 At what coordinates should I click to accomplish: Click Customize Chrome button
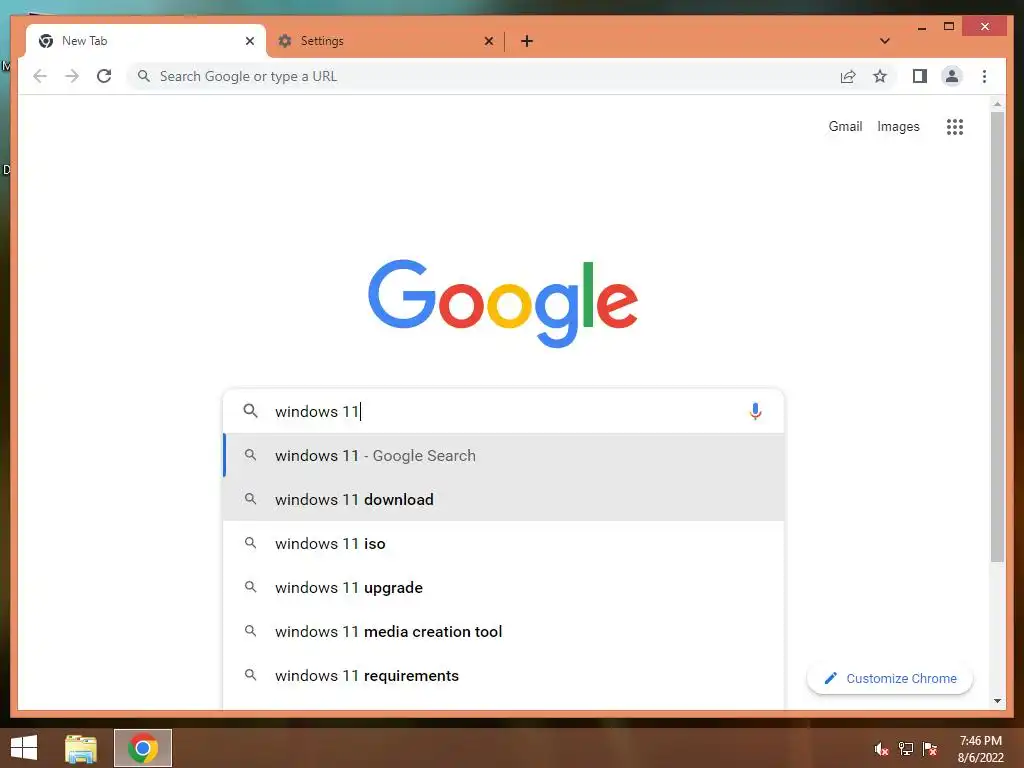pos(889,679)
